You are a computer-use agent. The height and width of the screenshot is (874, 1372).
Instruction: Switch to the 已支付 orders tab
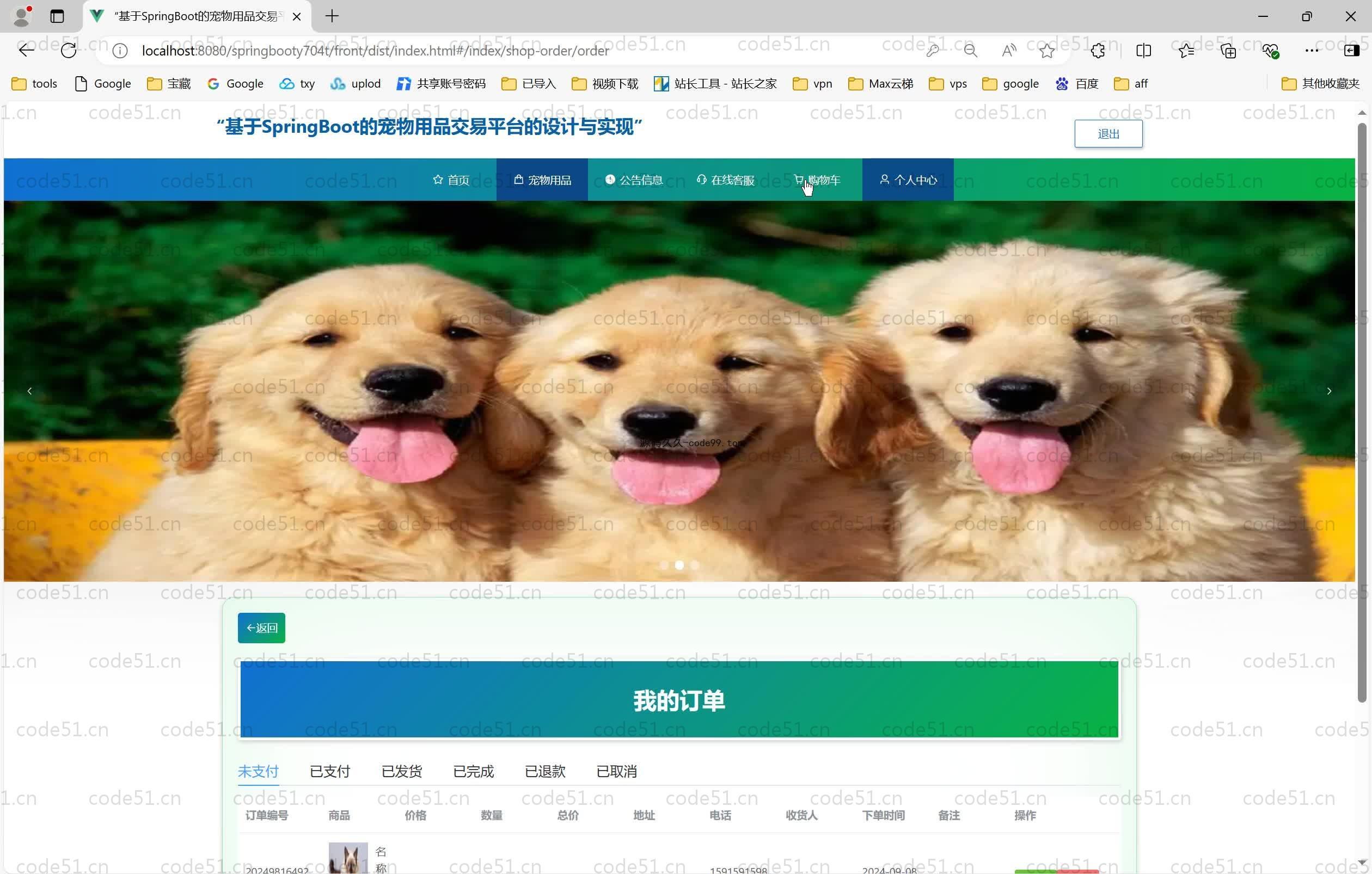coord(330,772)
